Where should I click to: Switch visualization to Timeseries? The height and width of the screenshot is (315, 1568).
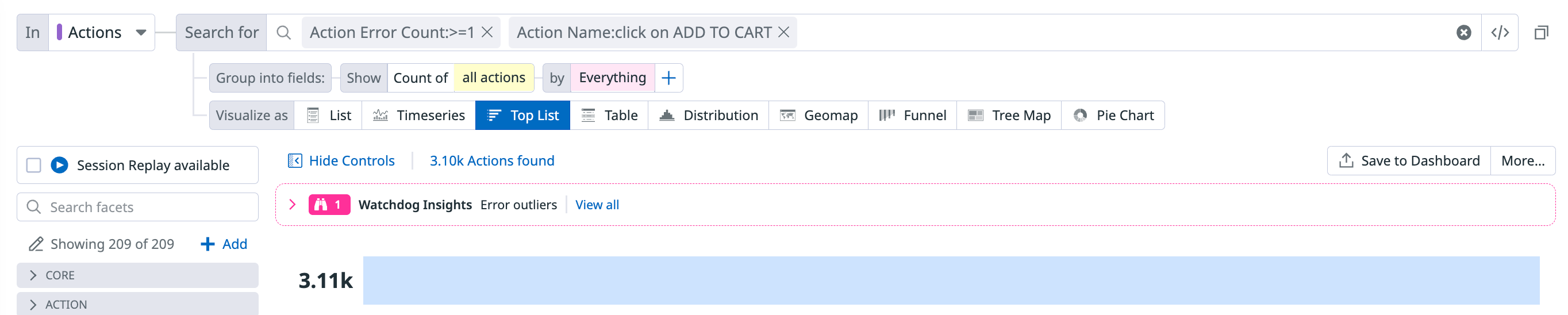coord(419,116)
